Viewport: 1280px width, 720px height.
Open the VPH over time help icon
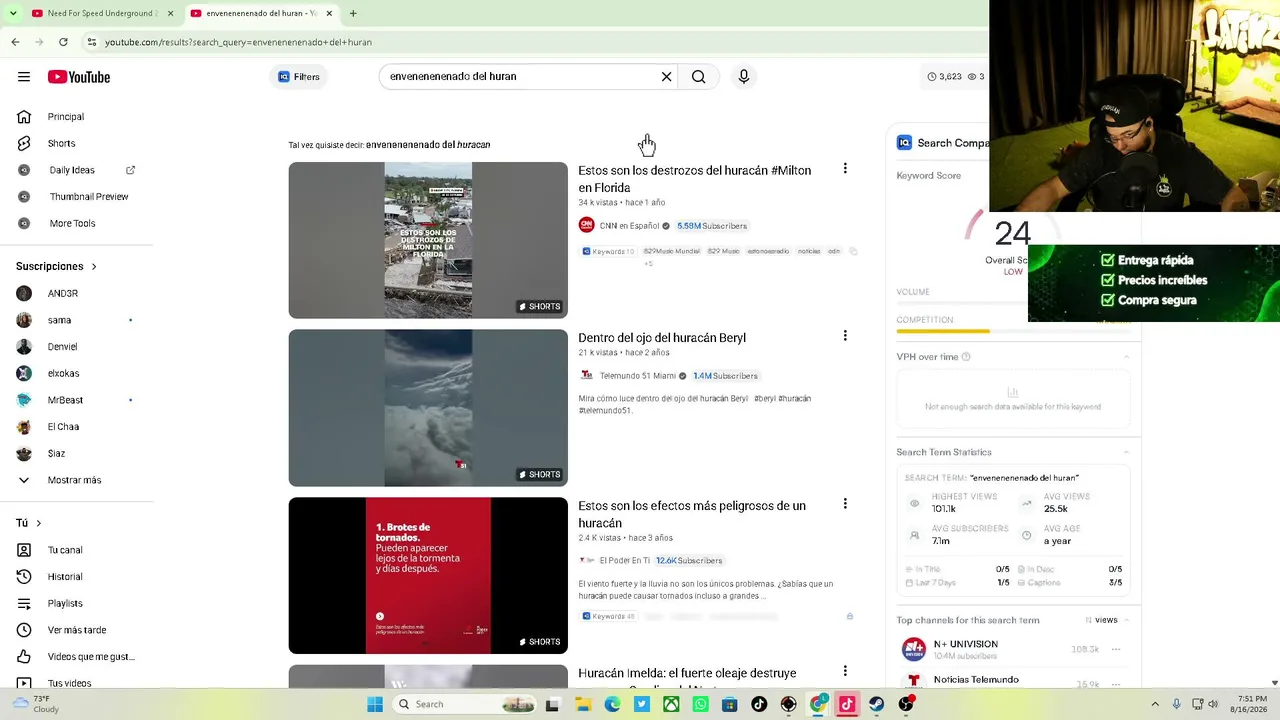click(966, 357)
